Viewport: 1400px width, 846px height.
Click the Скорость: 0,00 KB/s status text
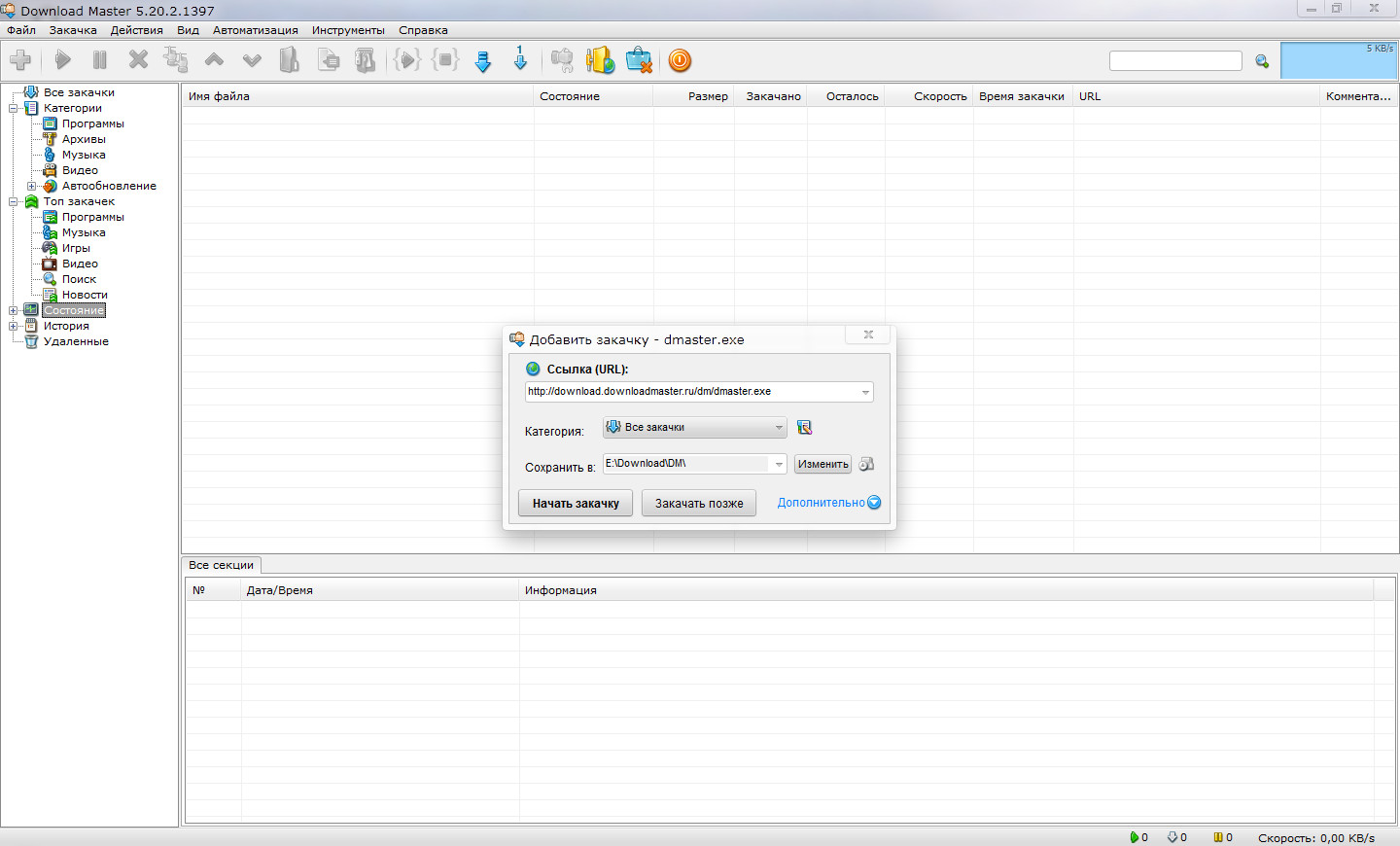coord(1316,837)
